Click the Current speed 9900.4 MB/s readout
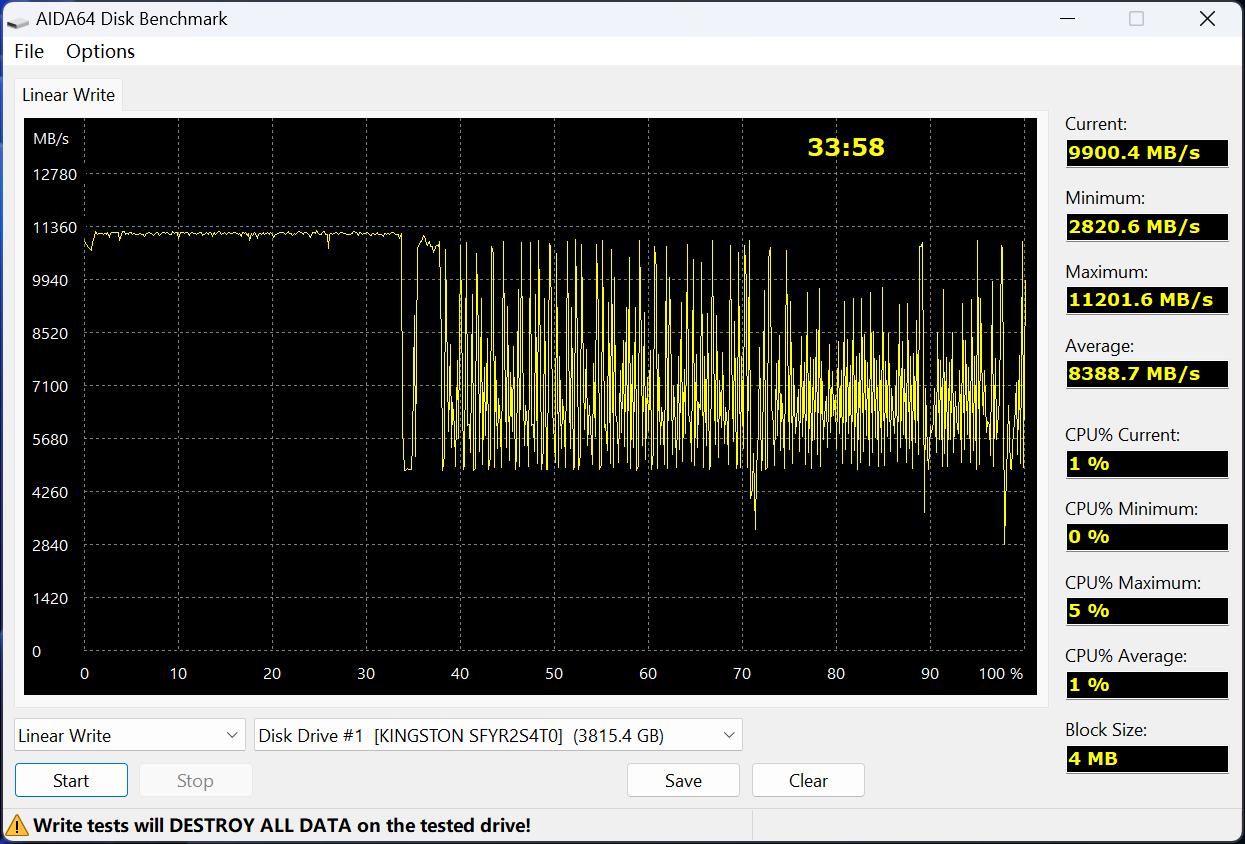The height and width of the screenshot is (844, 1245). [x=1146, y=153]
